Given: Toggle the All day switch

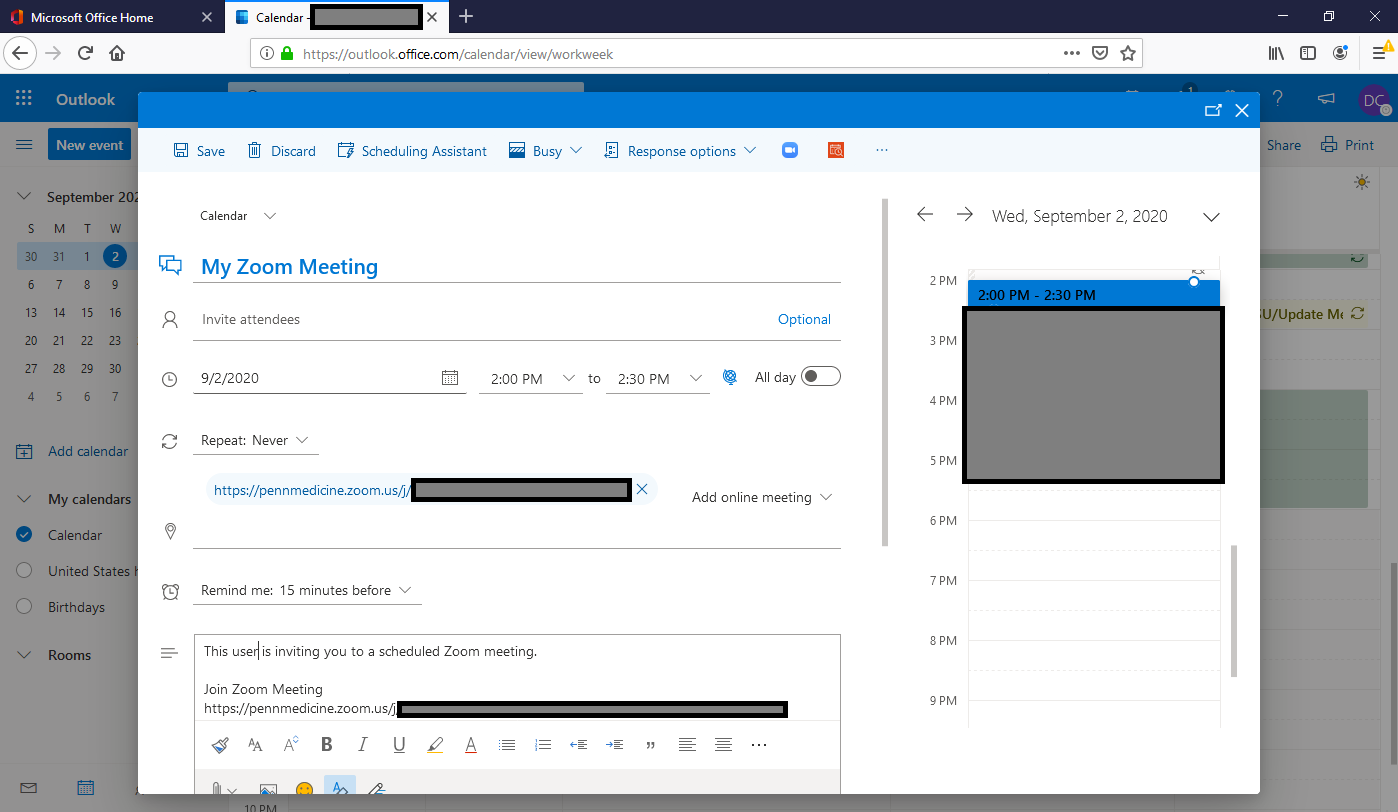Looking at the screenshot, I should [820, 376].
